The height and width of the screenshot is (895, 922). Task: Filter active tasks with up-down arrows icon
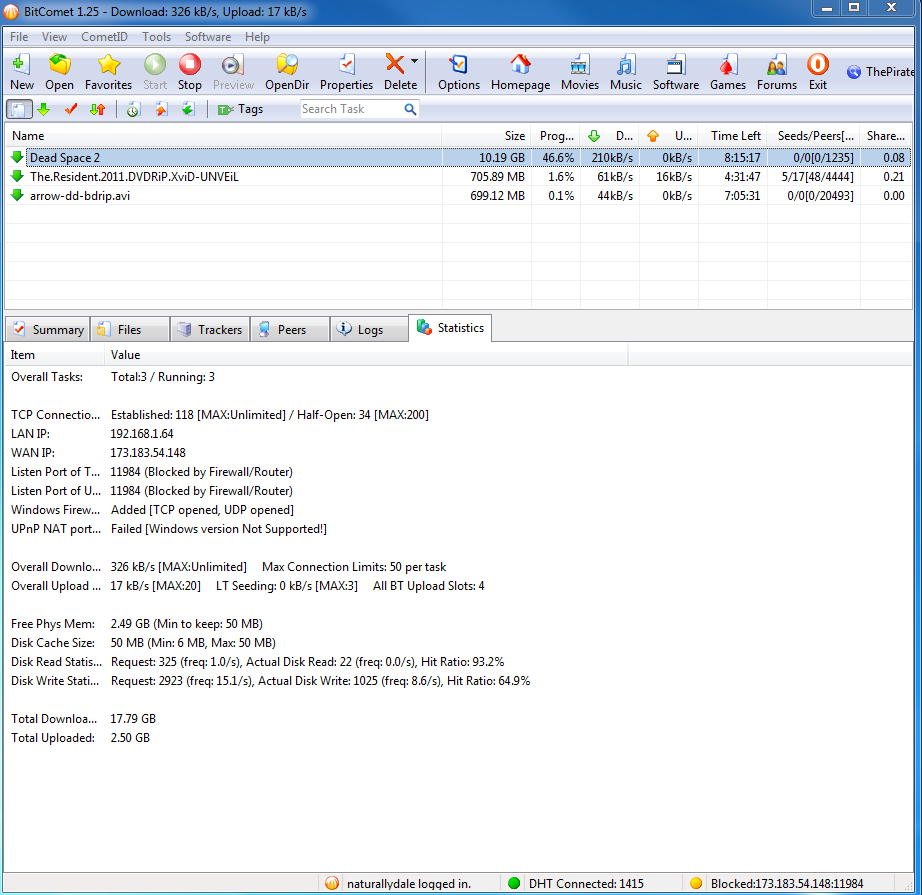(98, 109)
